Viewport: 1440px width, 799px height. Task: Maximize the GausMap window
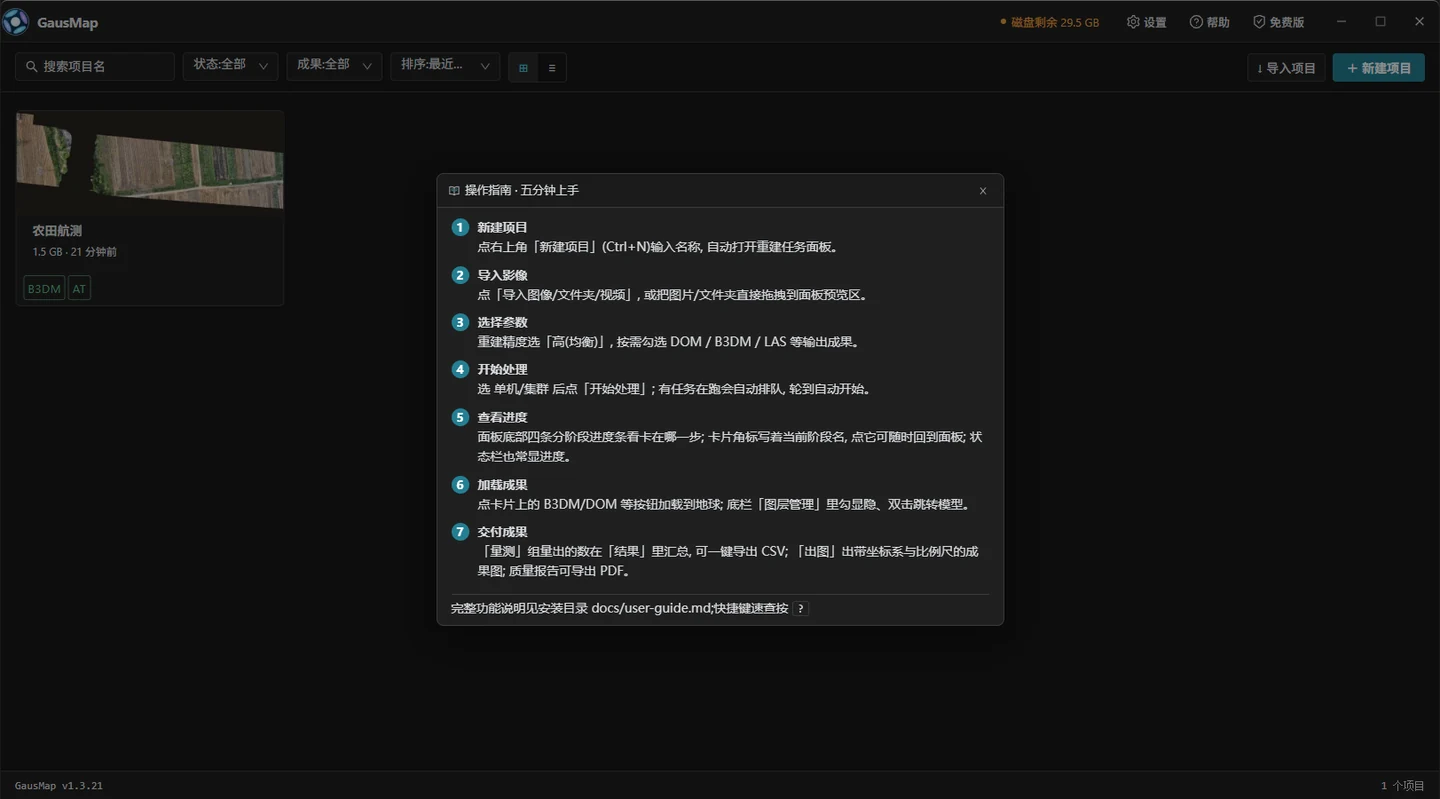pos(1380,22)
